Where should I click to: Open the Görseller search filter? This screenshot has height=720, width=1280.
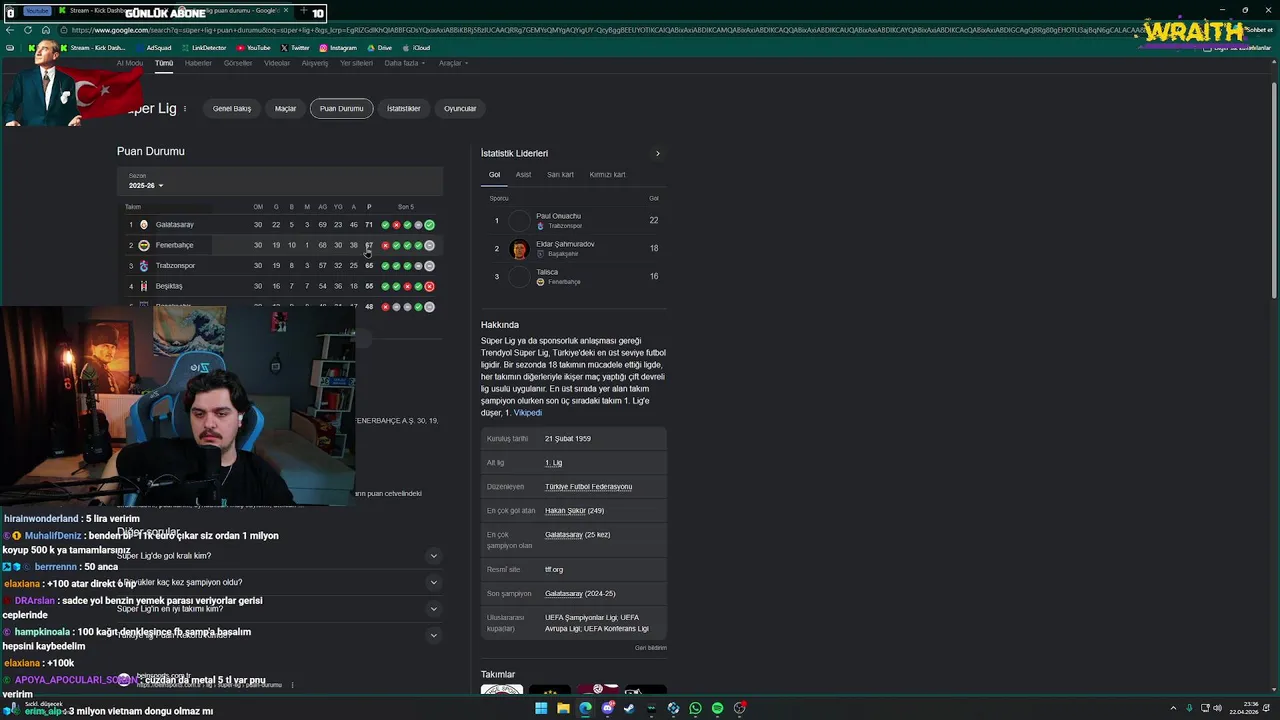point(238,63)
